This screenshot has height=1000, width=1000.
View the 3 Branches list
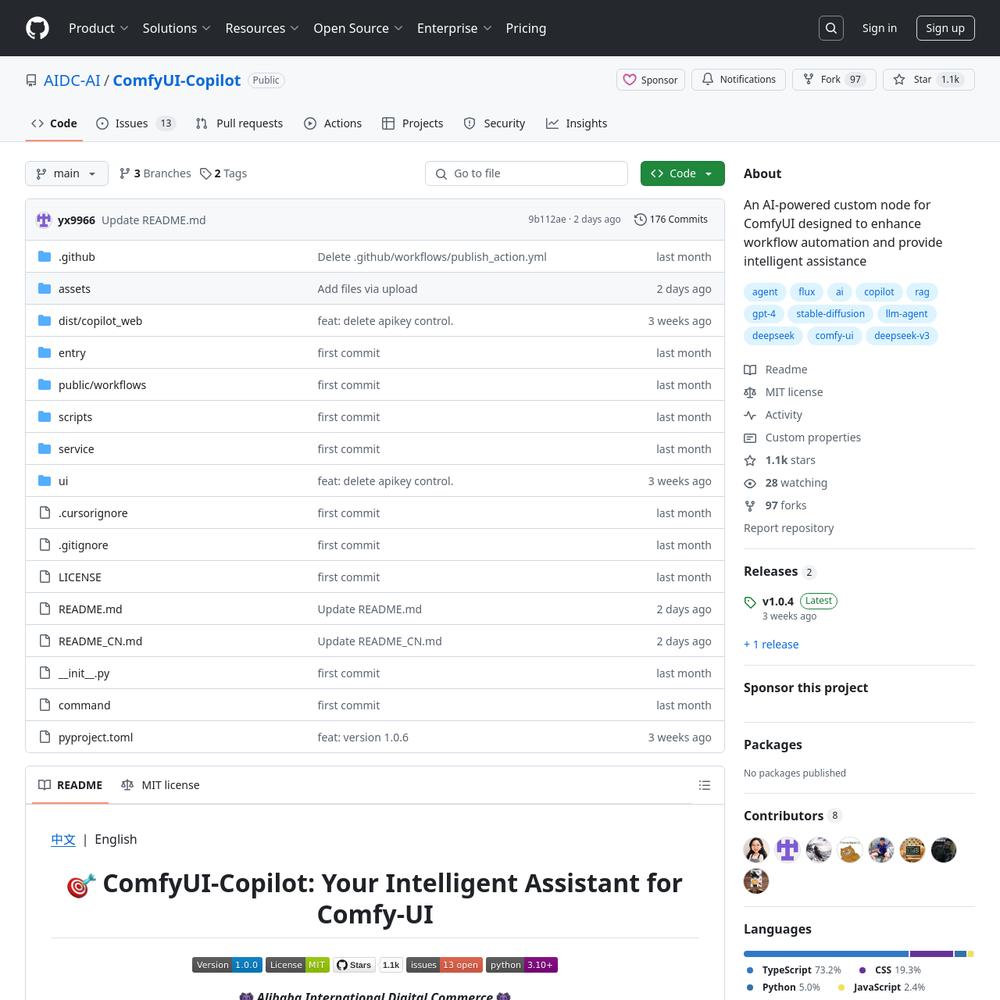click(155, 173)
